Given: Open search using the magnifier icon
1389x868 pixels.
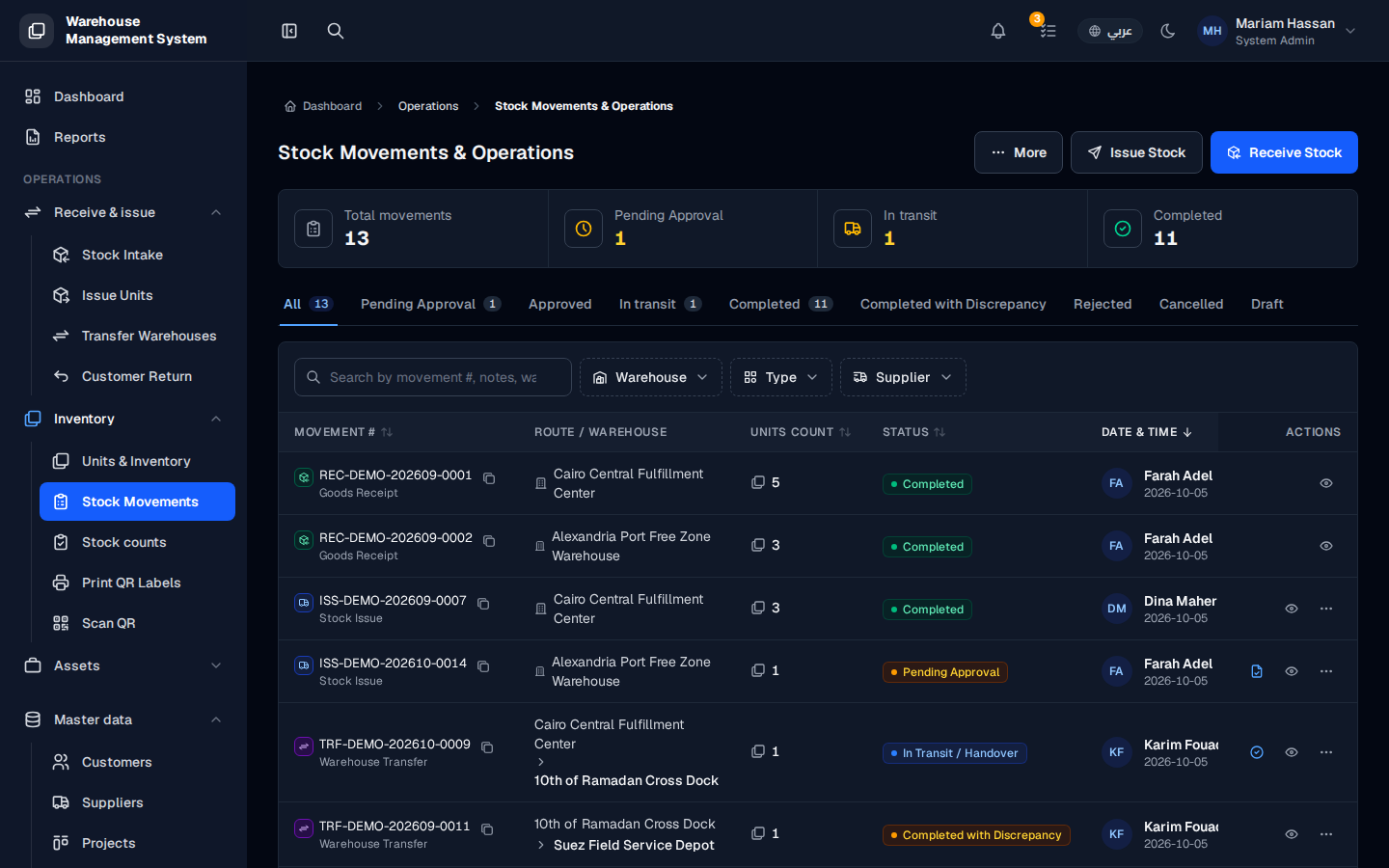Looking at the screenshot, I should point(336,31).
